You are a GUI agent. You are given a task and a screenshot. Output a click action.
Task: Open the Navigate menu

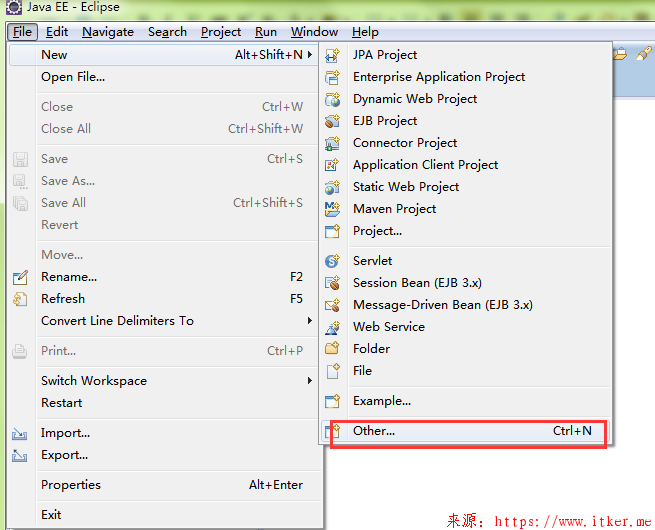pyautogui.click(x=108, y=32)
